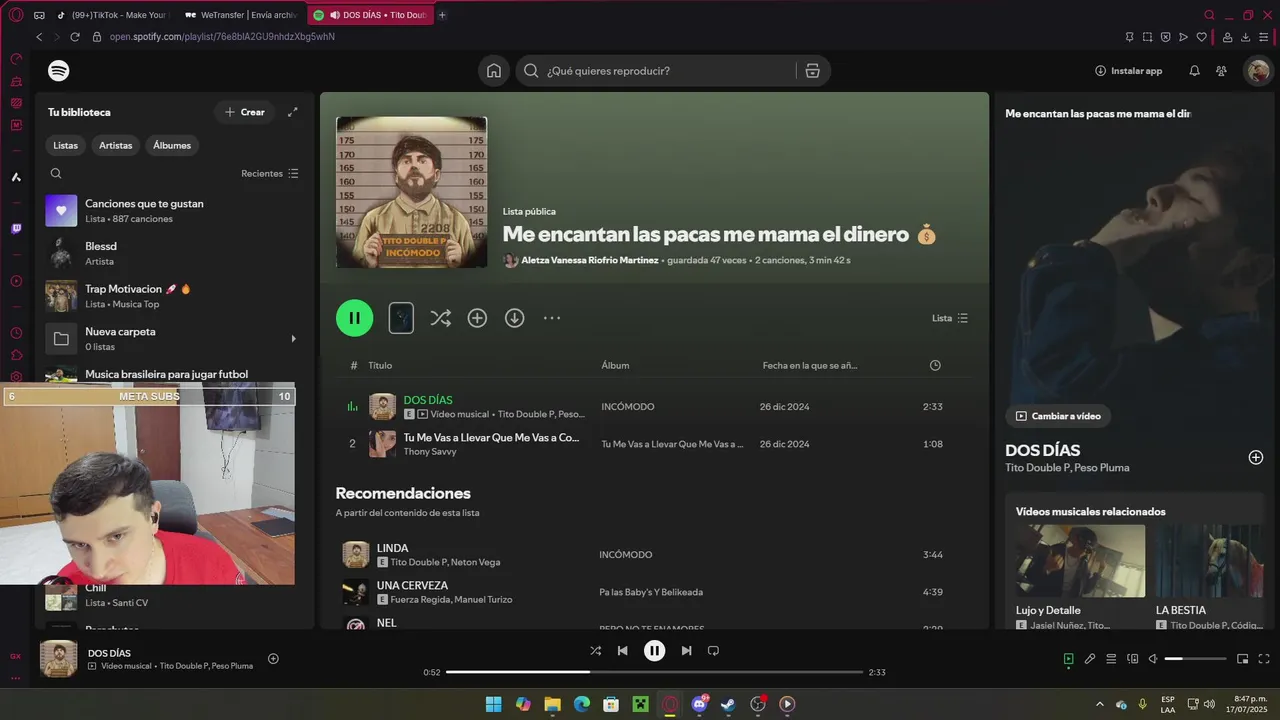The height and width of the screenshot is (720, 1280).
Task: Open the Opera easy setup sliders icon
Action: [x=1264, y=37]
